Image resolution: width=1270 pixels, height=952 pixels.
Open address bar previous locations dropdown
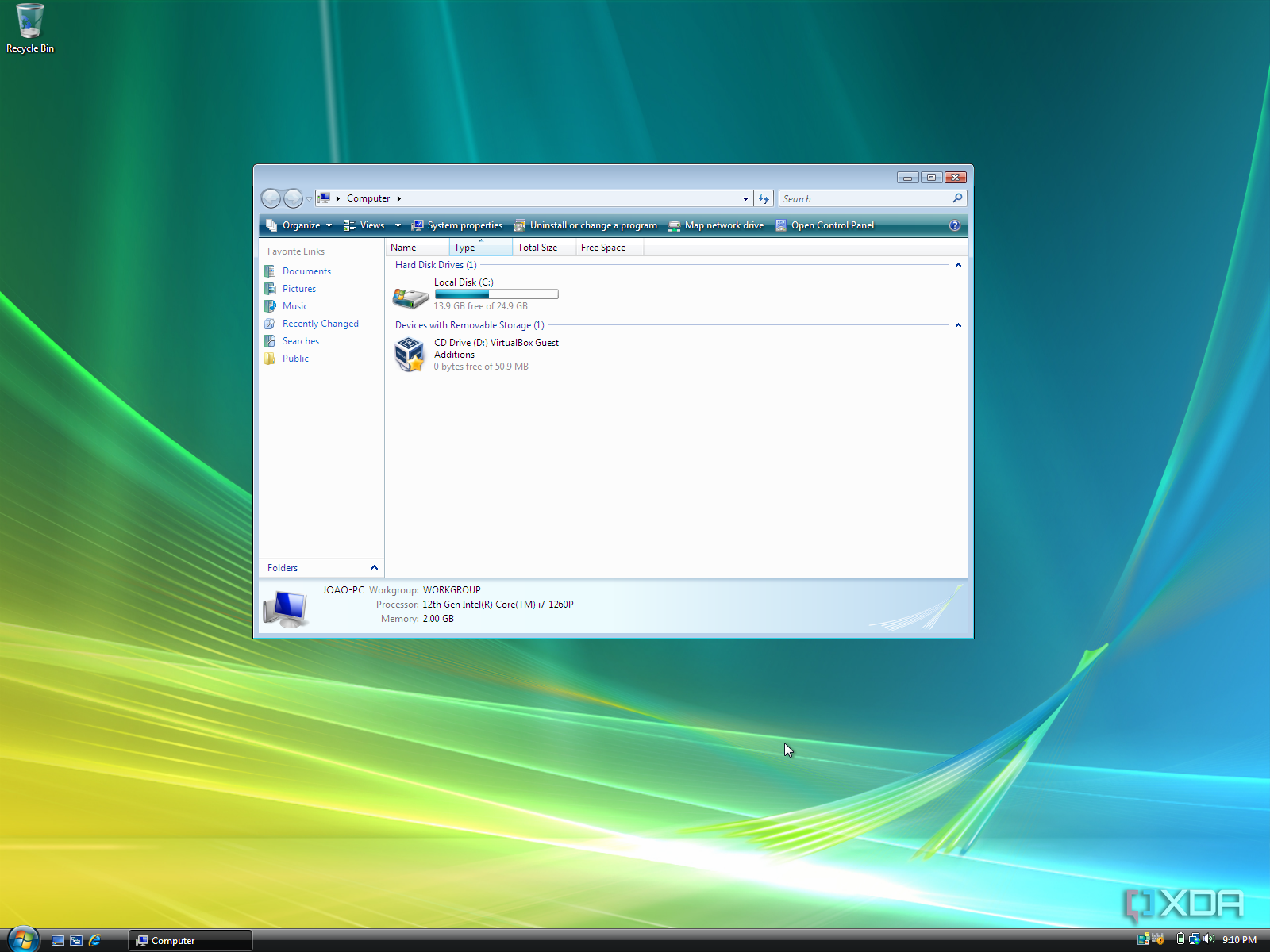(x=745, y=199)
